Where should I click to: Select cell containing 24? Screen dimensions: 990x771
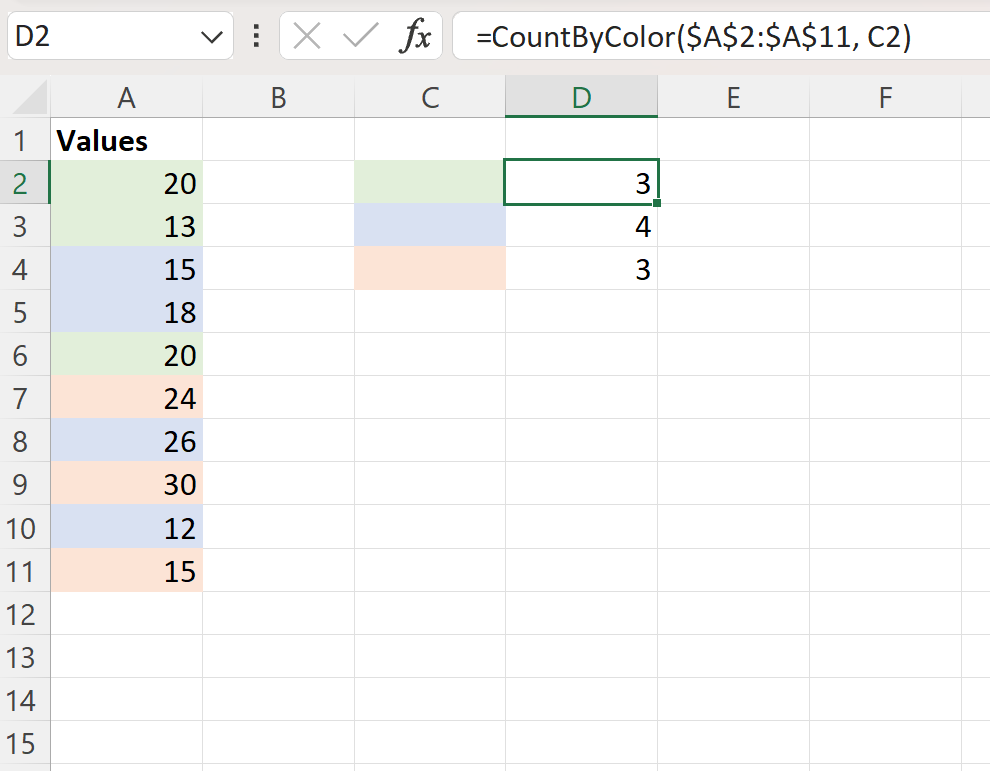(126, 398)
